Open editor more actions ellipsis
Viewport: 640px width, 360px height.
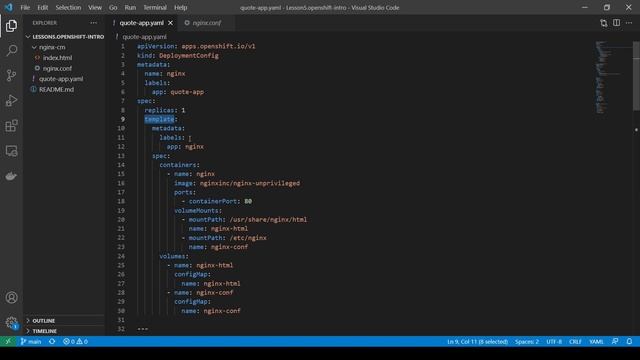coord(629,23)
